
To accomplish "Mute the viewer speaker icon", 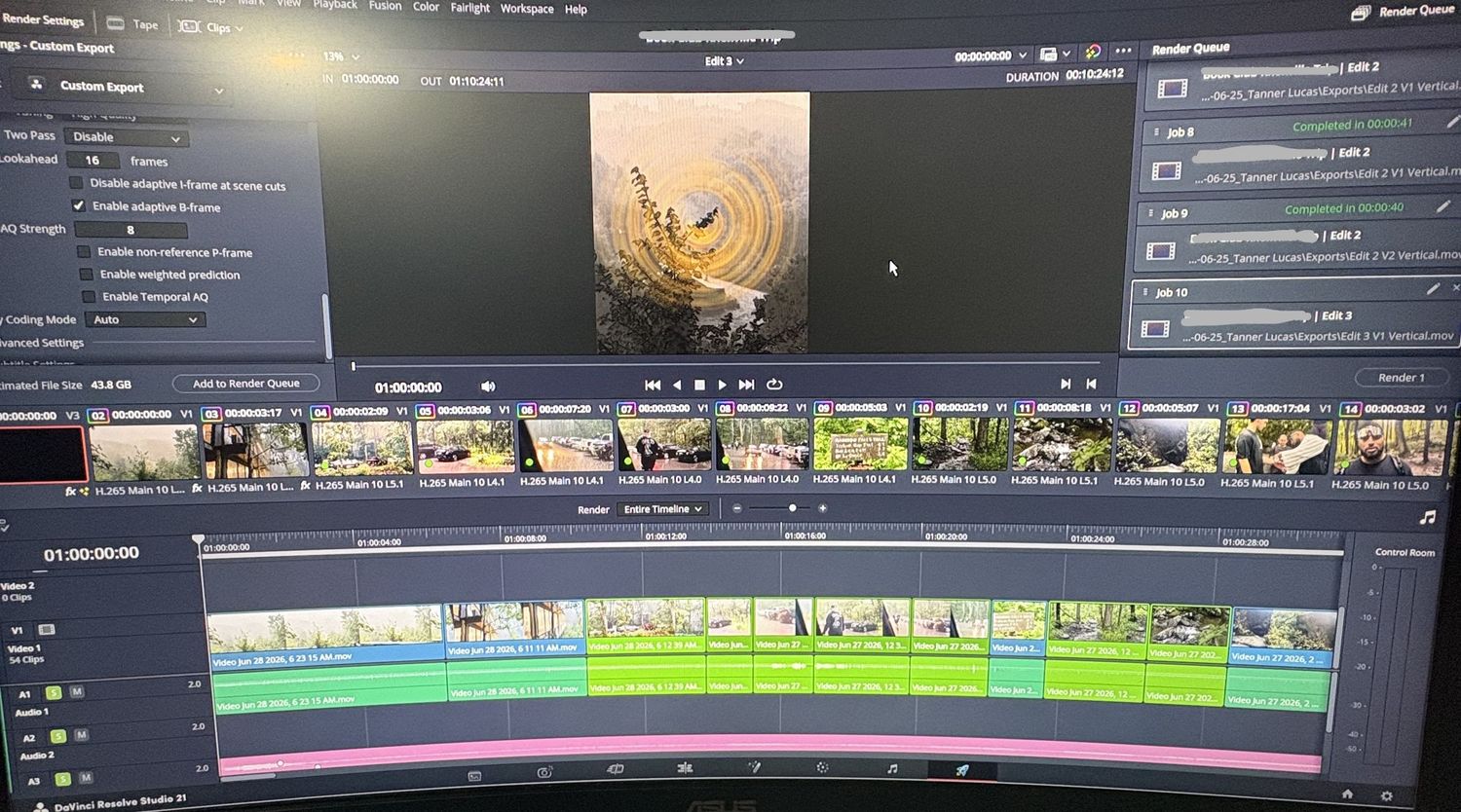I will tap(488, 387).
